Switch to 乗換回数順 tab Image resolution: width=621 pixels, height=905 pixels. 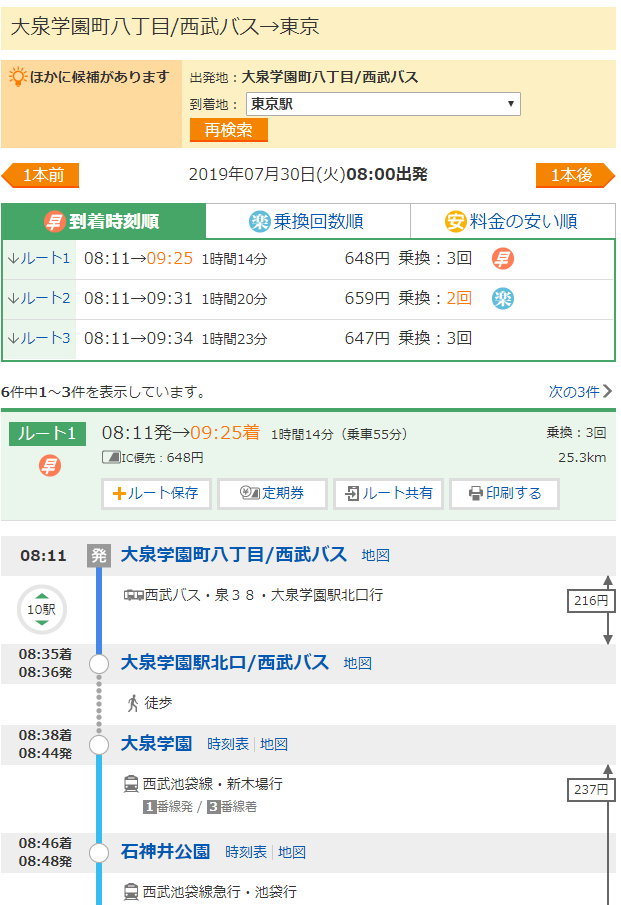pos(308,221)
